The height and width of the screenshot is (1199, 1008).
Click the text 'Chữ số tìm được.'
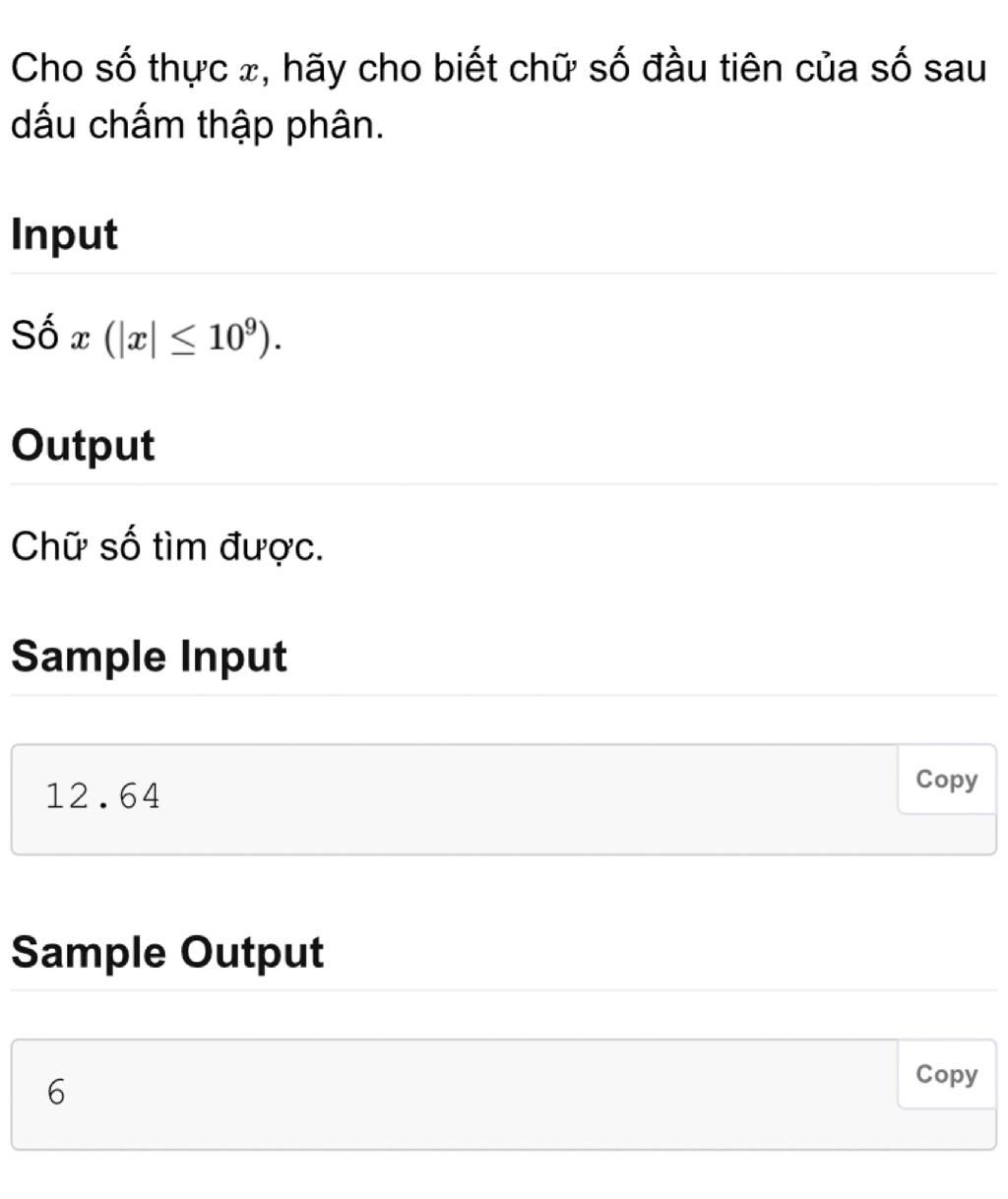tap(167, 545)
